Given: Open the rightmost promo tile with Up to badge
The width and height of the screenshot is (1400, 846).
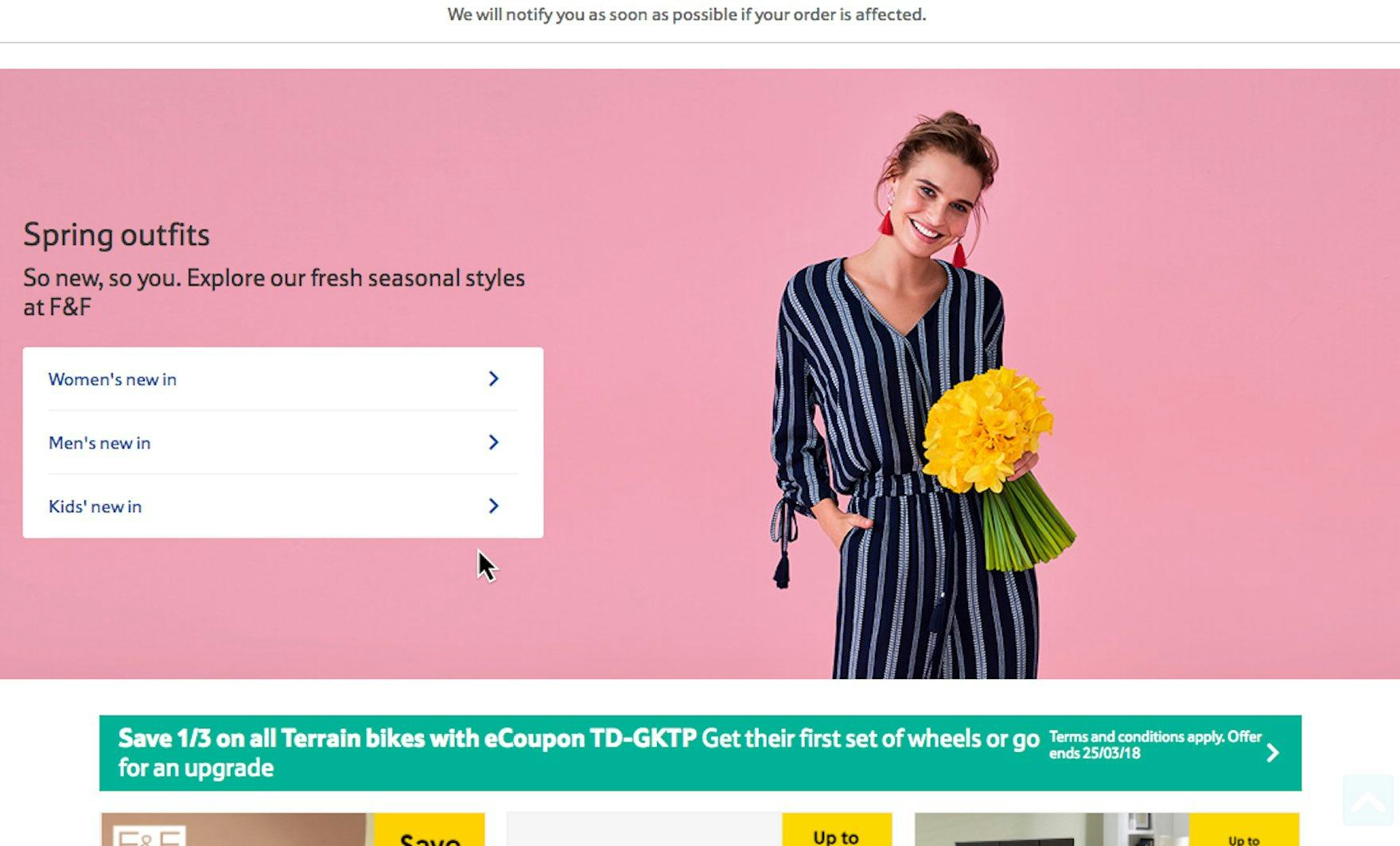Looking at the screenshot, I should pyautogui.click(x=1106, y=829).
